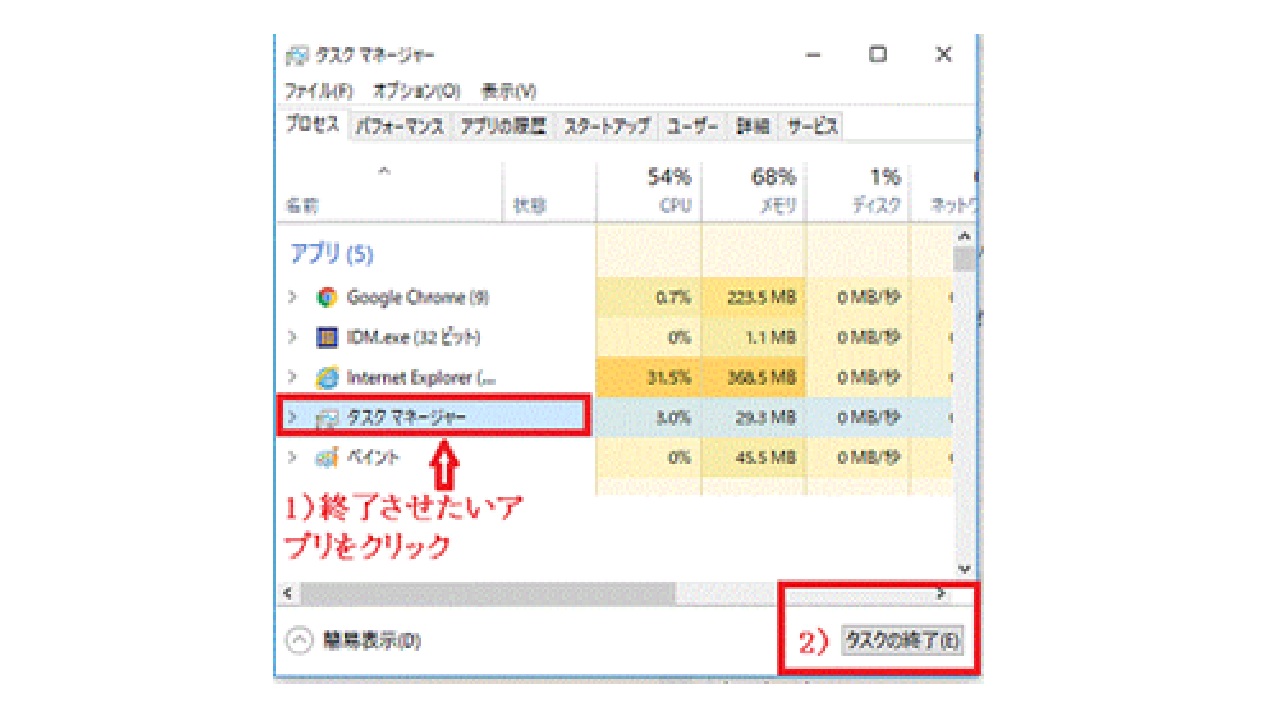Click the 5.0% CPU cell
Image resolution: width=1280 pixels, height=720 pixels.
point(648,418)
